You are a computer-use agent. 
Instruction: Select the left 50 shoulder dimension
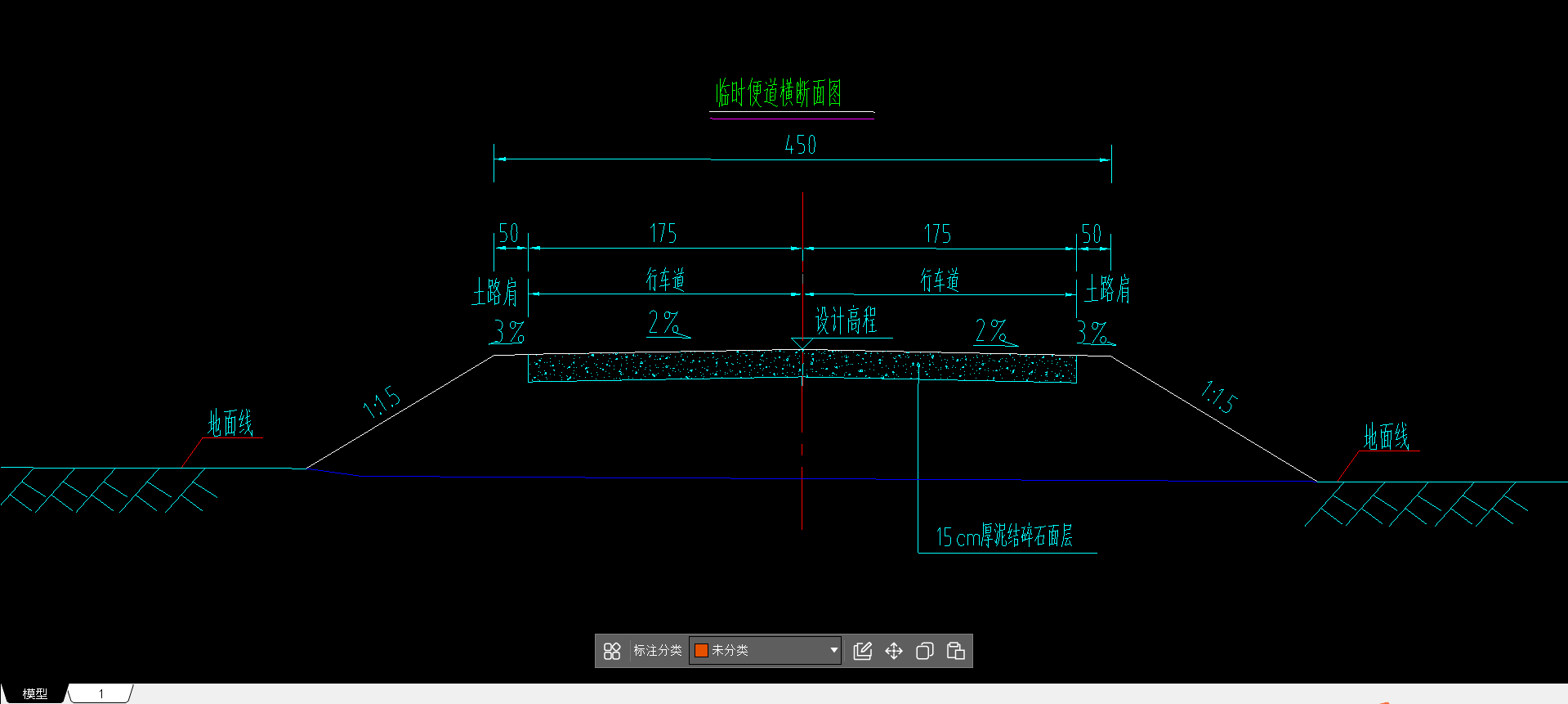[x=508, y=234]
